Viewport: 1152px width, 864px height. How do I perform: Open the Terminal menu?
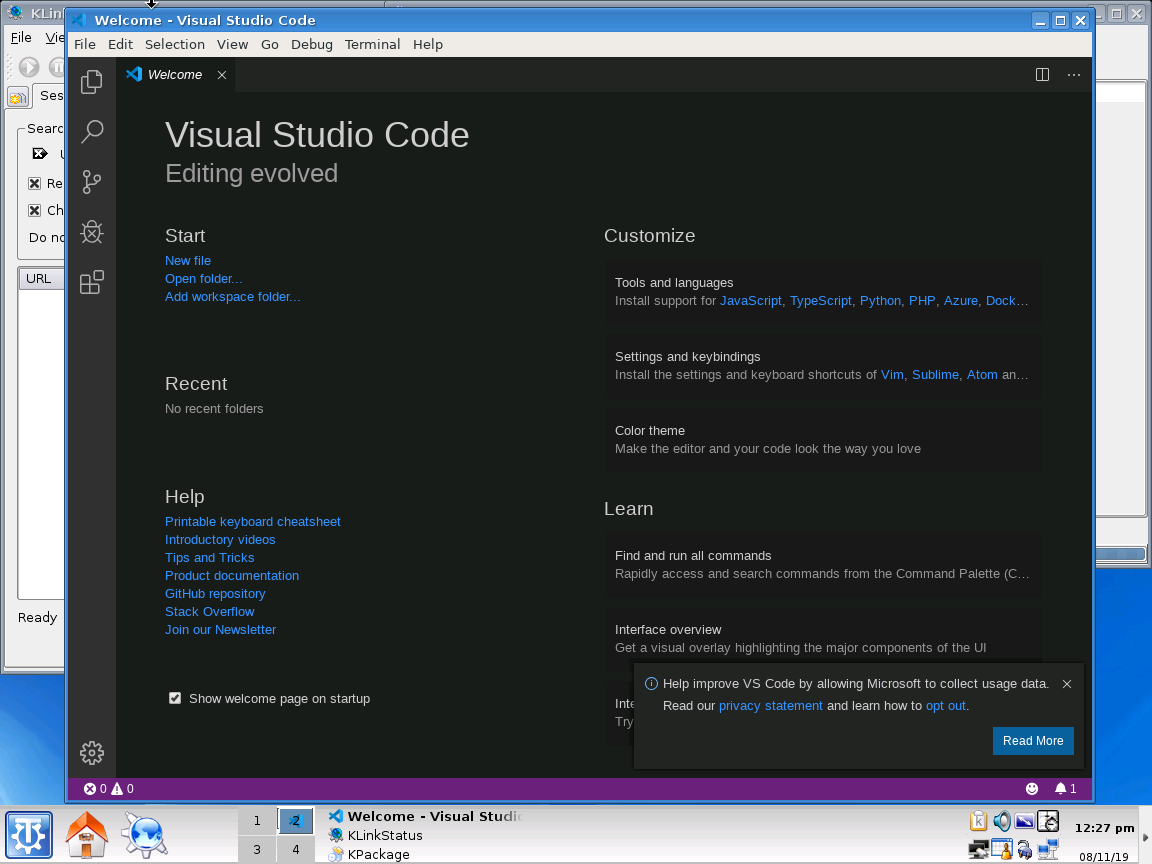372,44
